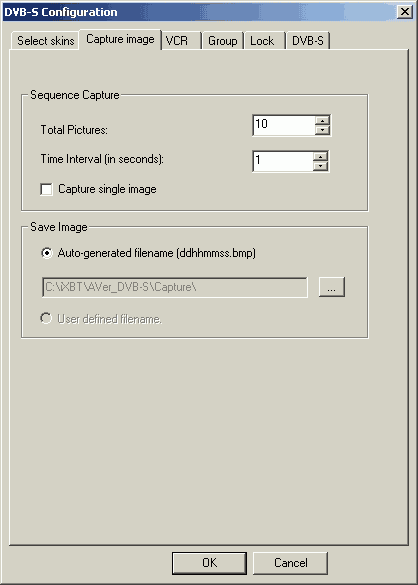
Task: Increase Total Pictures with up arrow
Action: [322, 121]
